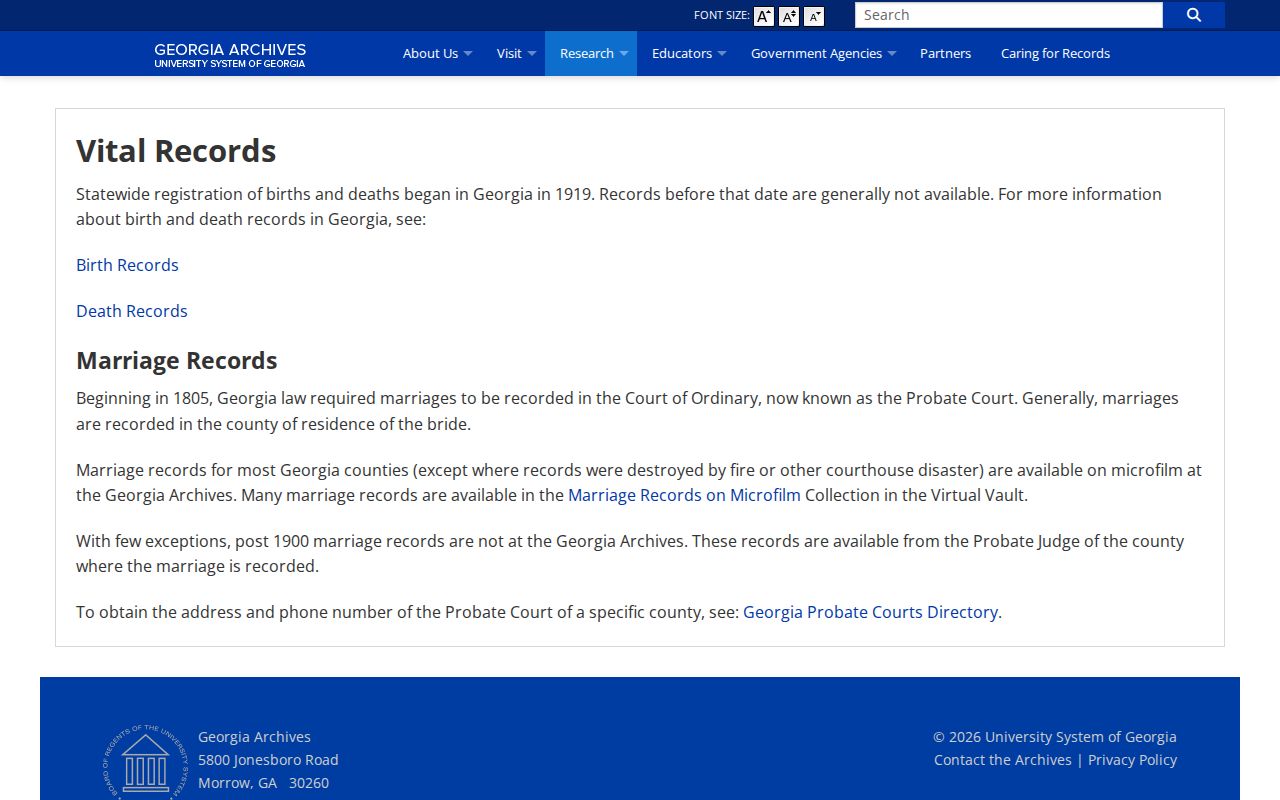This screenshot has width=1280, height=800.
Task: Expand the Educators menu arrow
Action: coord(722,54)
